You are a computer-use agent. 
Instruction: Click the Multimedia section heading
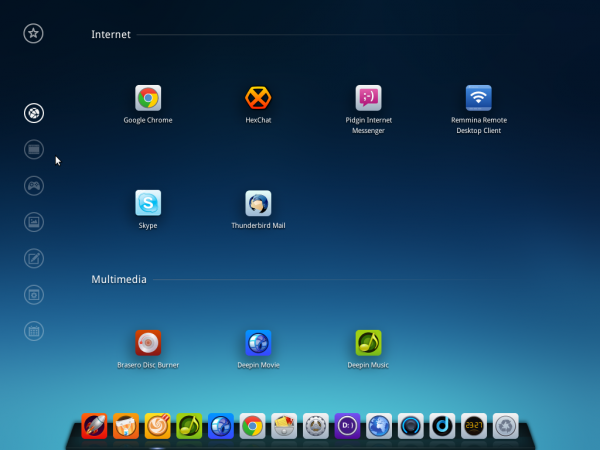coord(119,279)
